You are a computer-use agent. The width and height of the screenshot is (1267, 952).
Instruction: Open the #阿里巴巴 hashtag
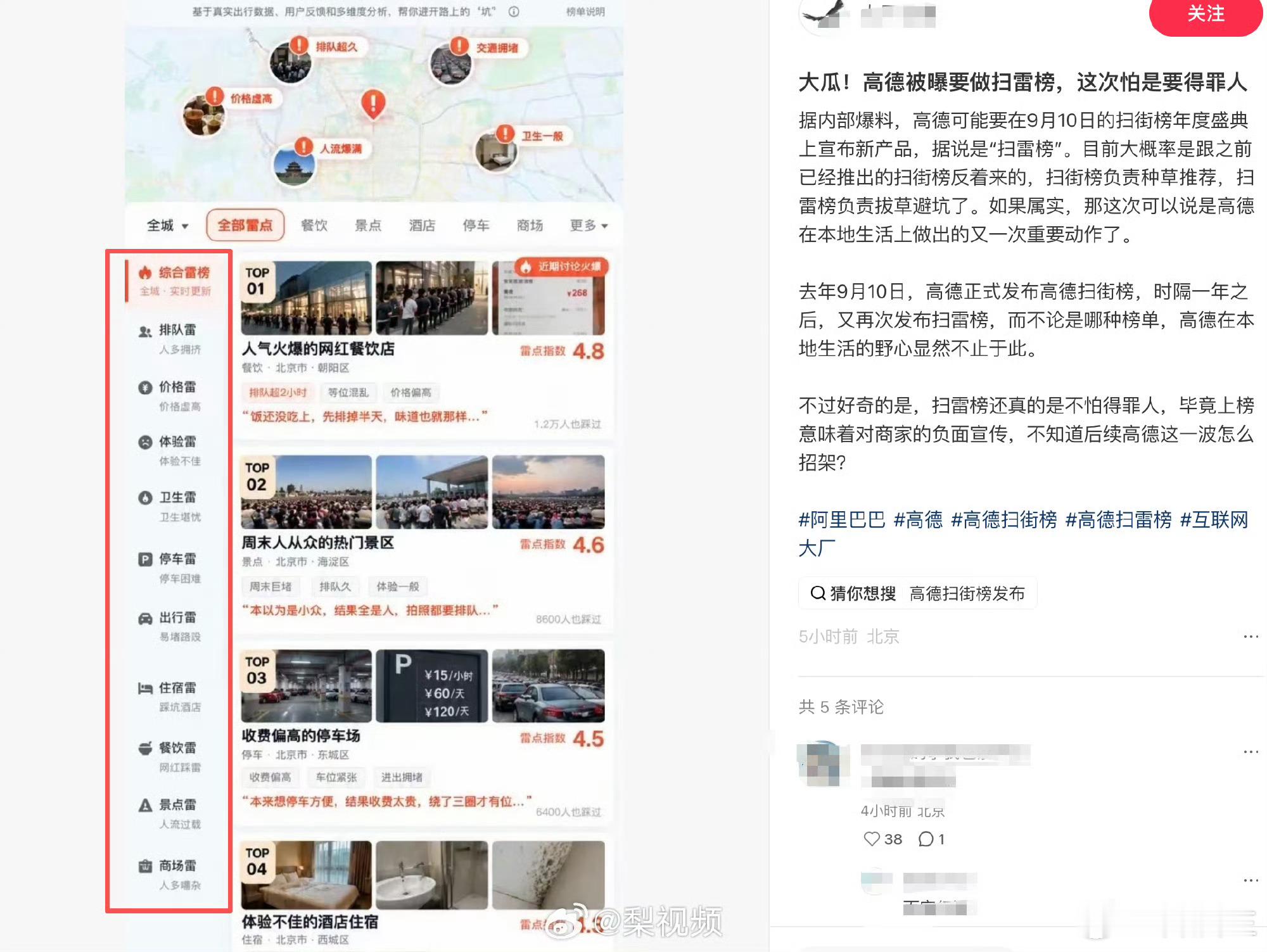tap(842, 520)
